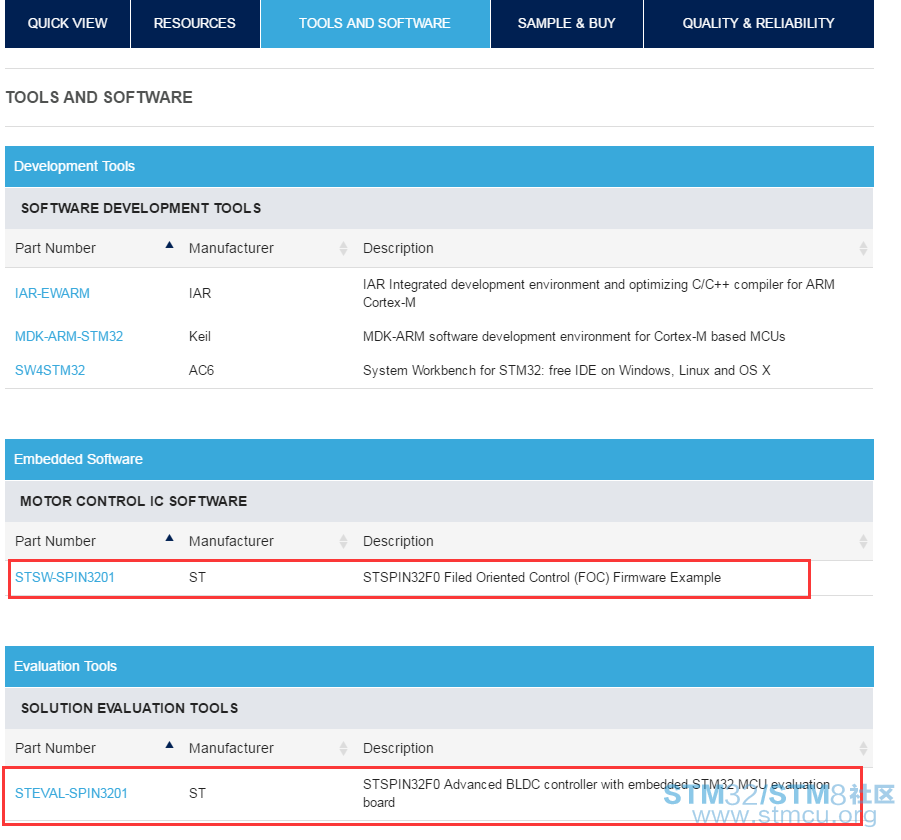This screenshot has height=840, width=901.
Task: Open the MDK-ARM-STM32 part link
Action: (69, 337)
